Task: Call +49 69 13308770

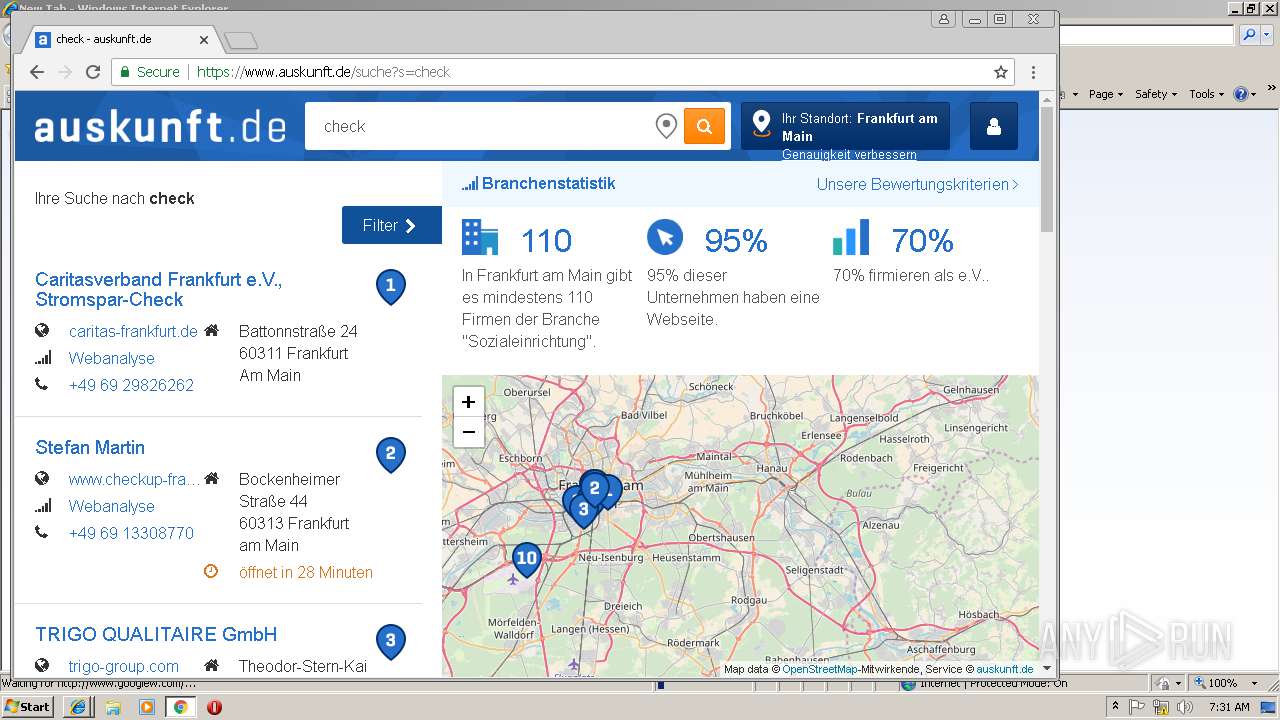Action: [x=131, y=533]
